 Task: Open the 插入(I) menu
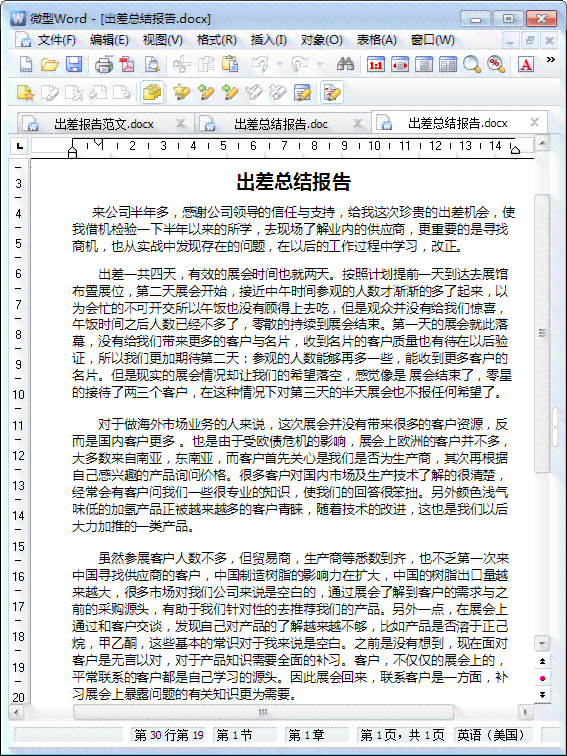coord(269,40)
